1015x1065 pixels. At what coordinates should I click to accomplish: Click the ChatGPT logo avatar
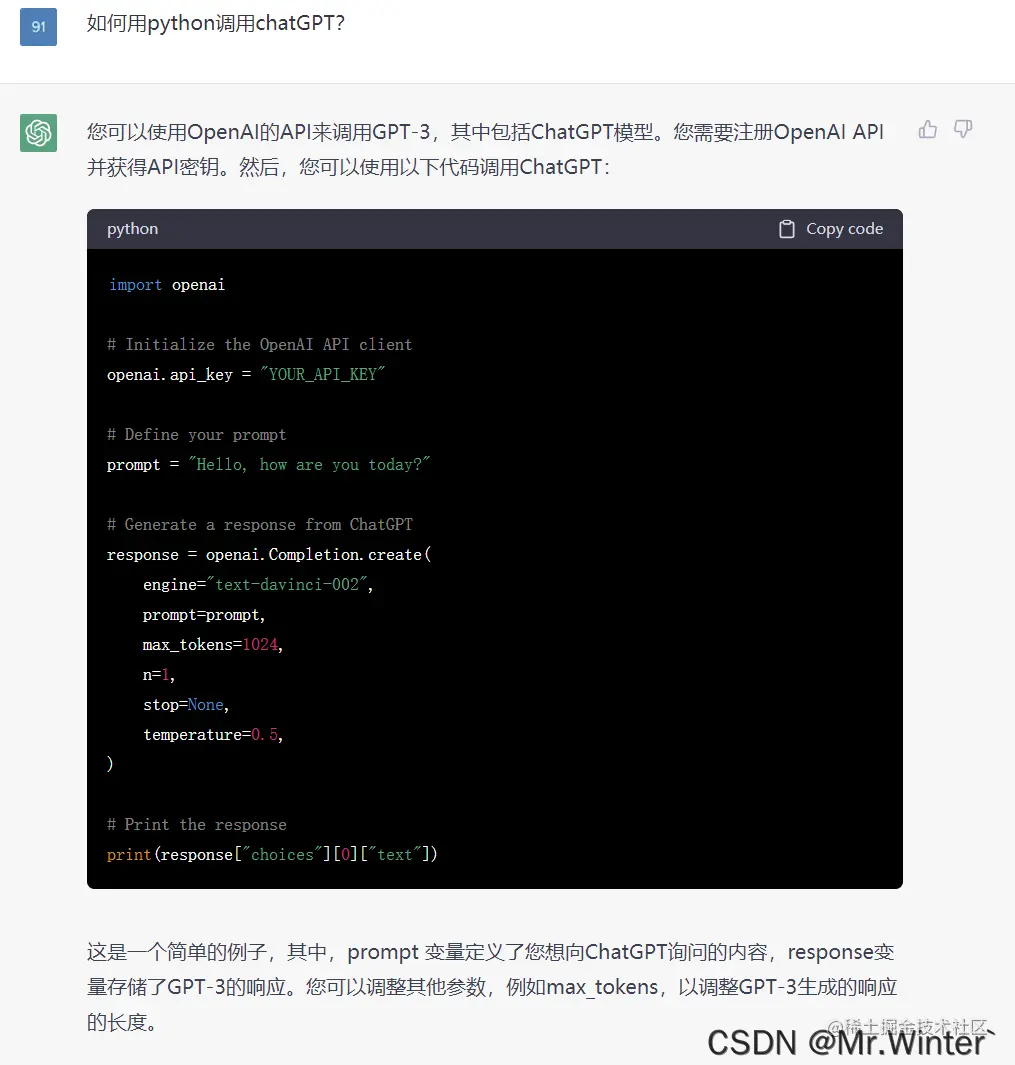(38, 132)
